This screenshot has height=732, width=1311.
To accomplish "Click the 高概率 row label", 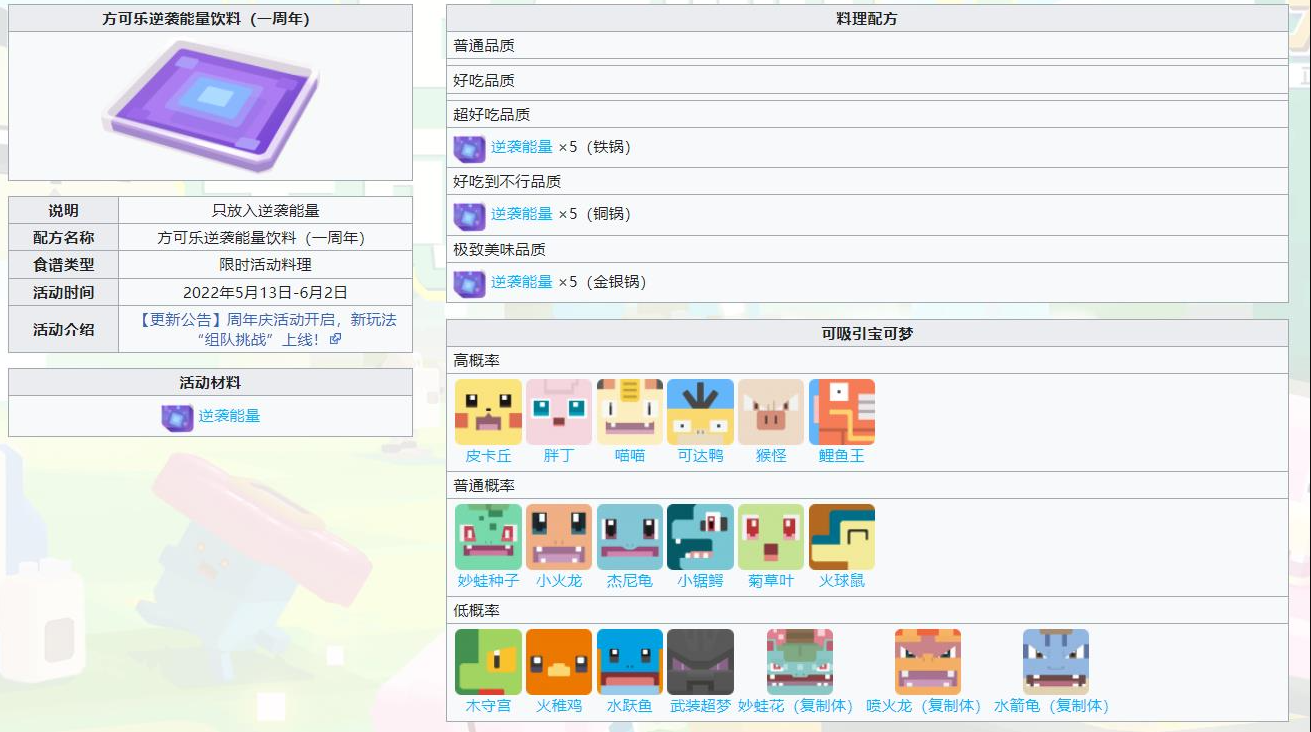I will 476,360.
